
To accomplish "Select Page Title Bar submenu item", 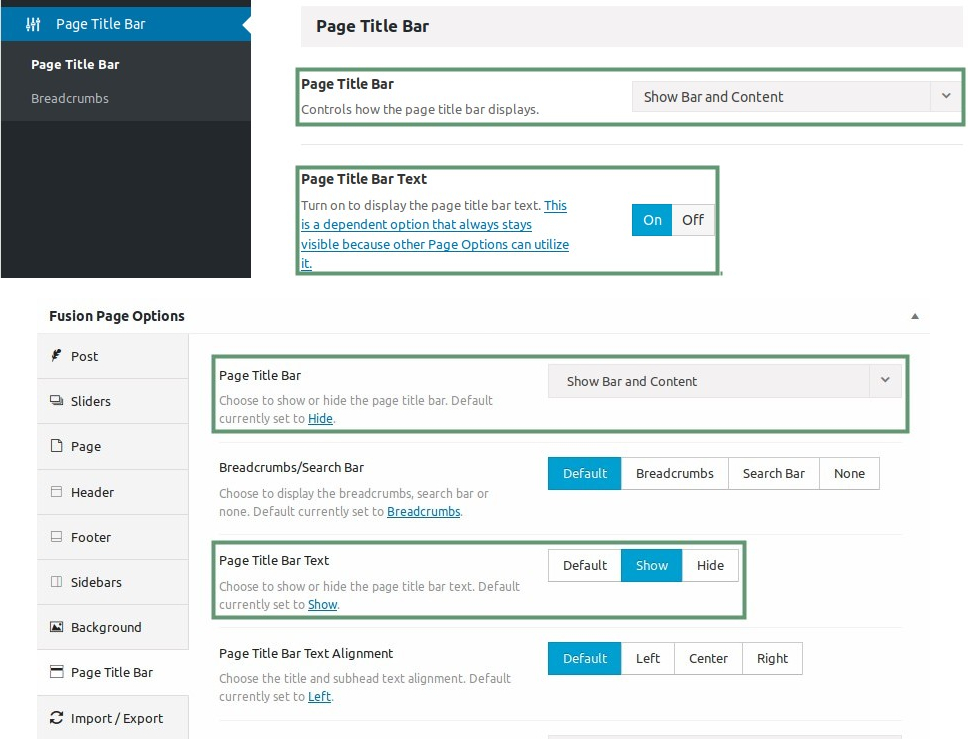I will click(75, 64).
